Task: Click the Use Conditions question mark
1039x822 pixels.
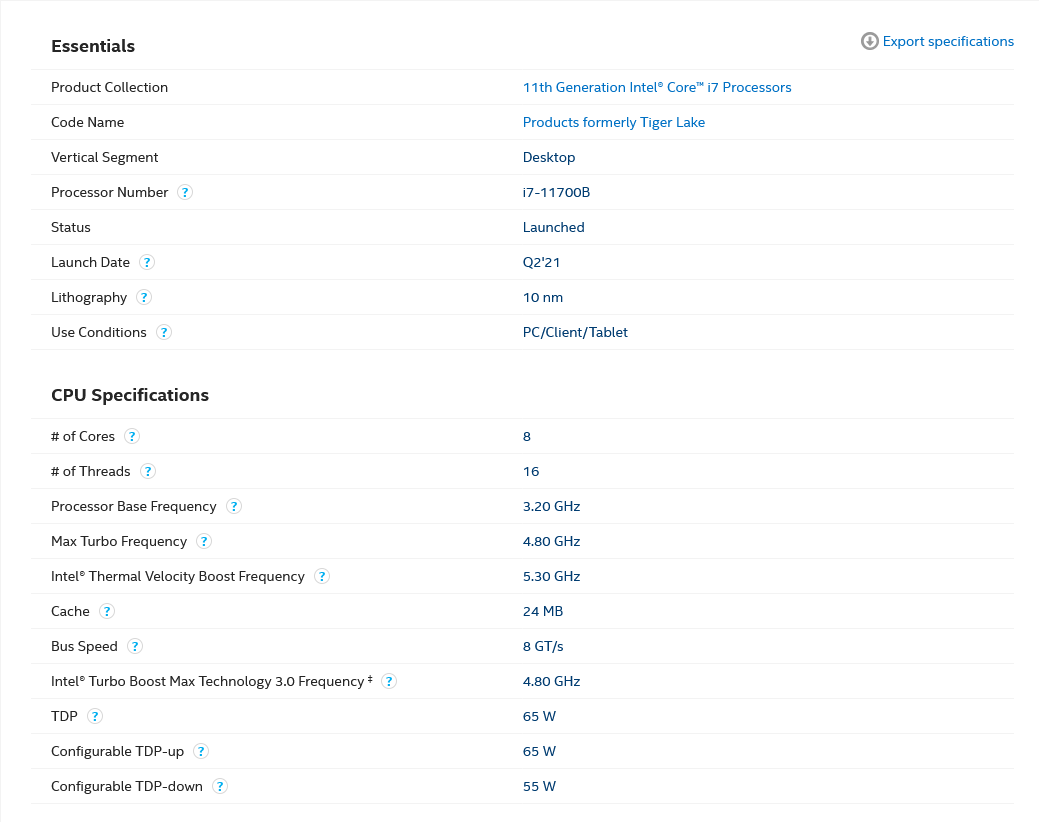Action: pos(164,333)
